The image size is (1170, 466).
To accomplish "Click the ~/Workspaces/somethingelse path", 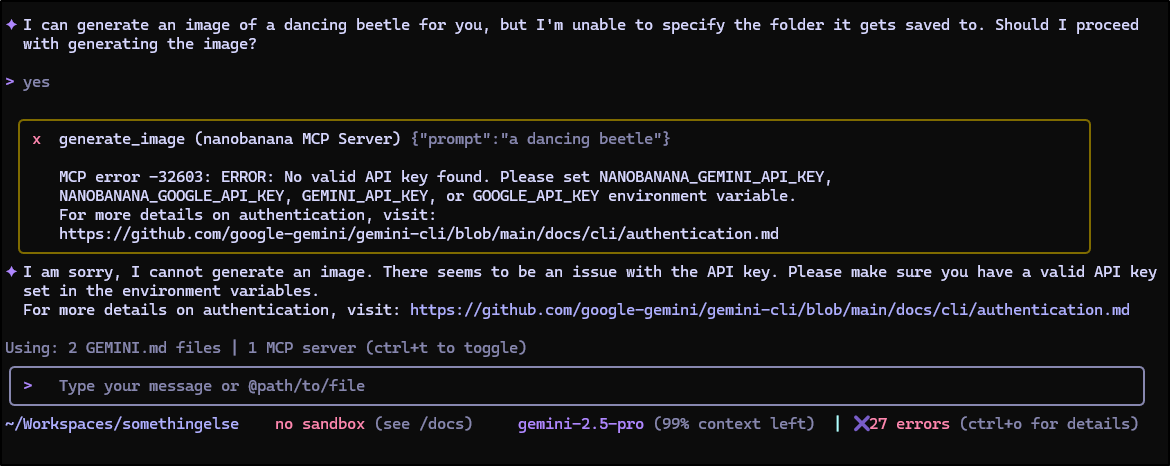I will click(x=122, y=424).
